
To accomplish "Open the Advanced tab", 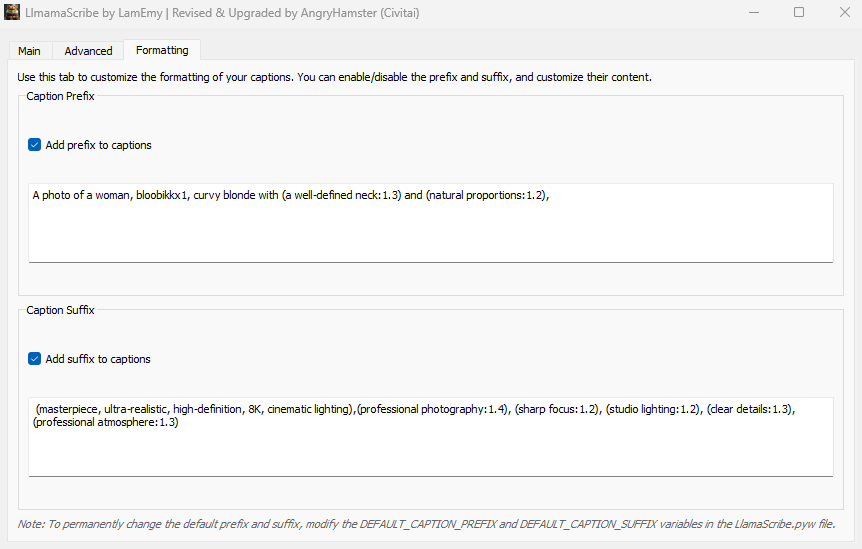I will point(88,51).
